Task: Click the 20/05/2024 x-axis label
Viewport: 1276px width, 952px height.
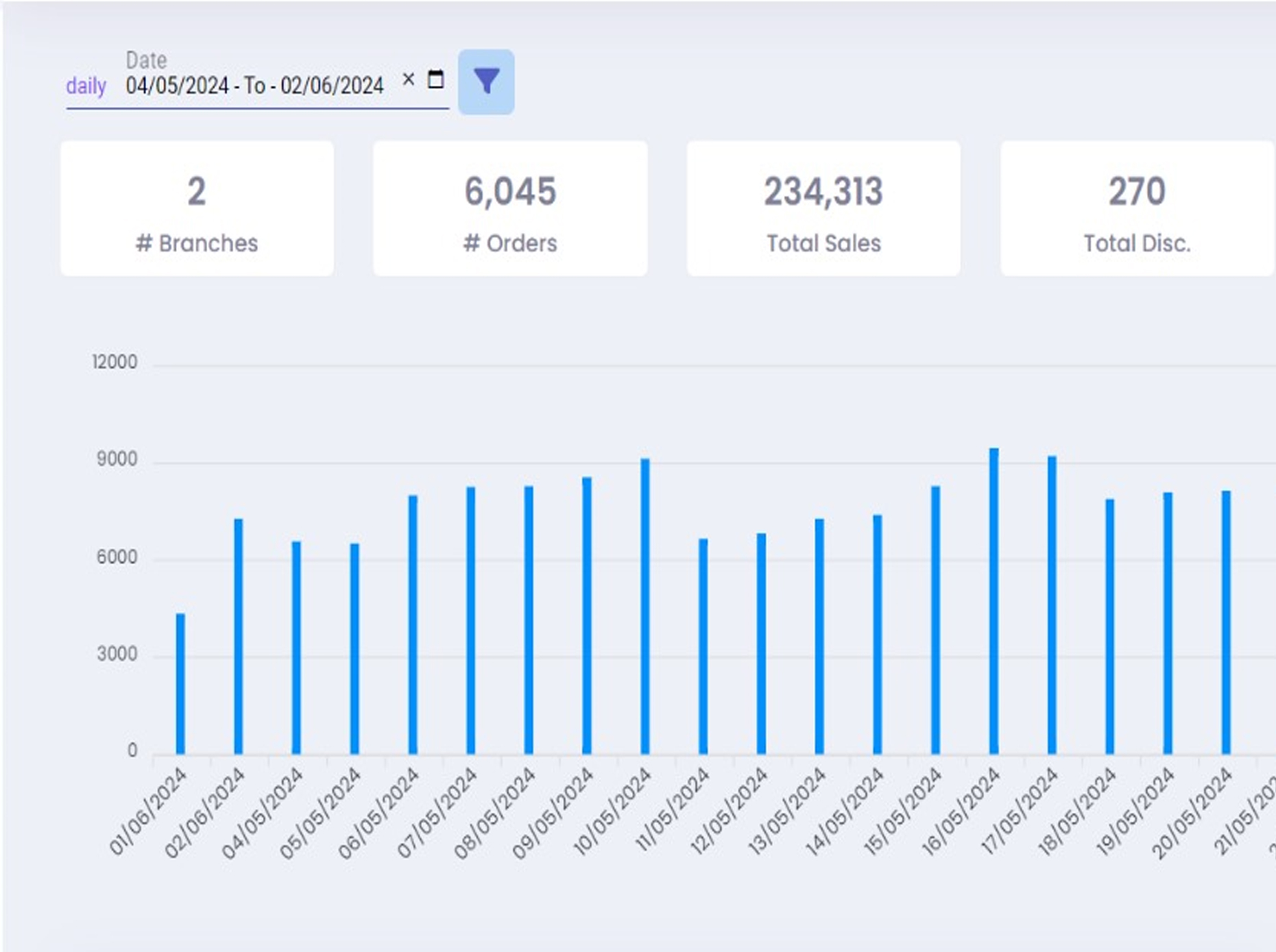Action: coord(1193,813)
